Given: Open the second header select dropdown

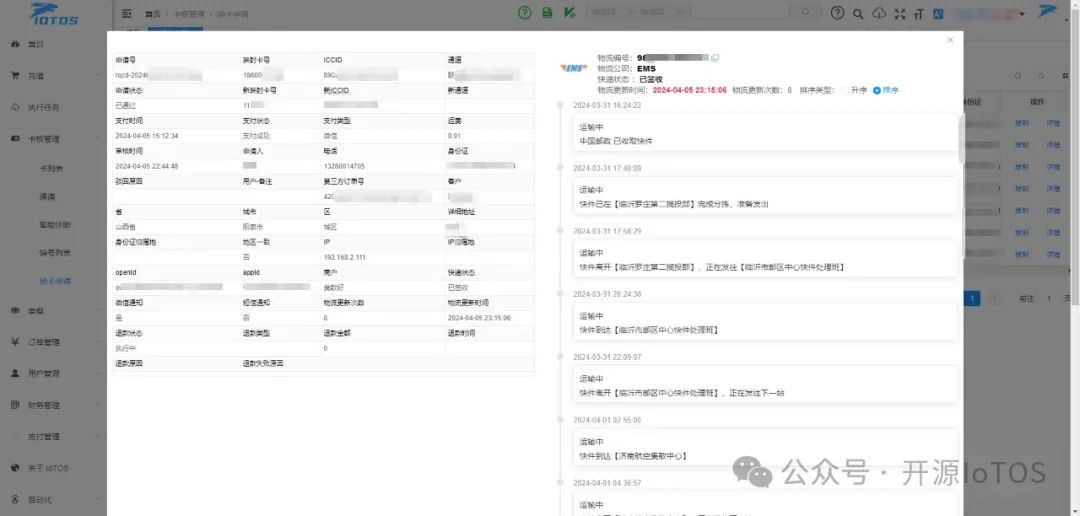Looking at the screenshot, I should coord(661,12).
